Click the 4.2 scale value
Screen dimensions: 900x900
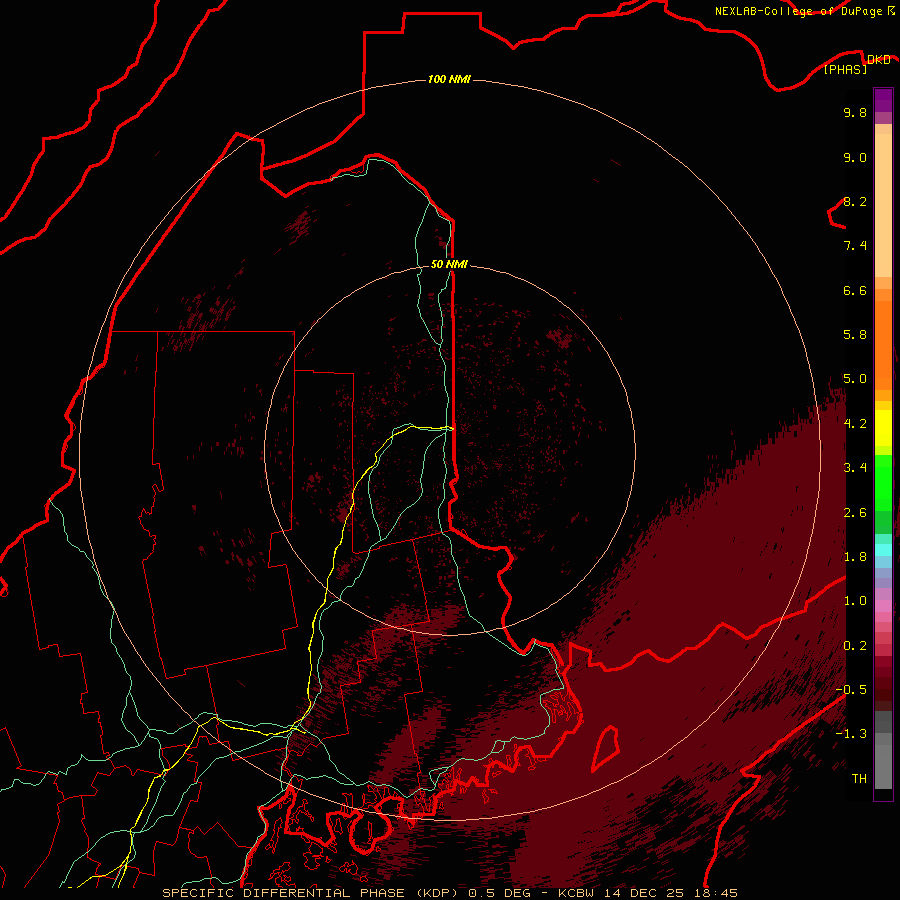click(855, 424)
